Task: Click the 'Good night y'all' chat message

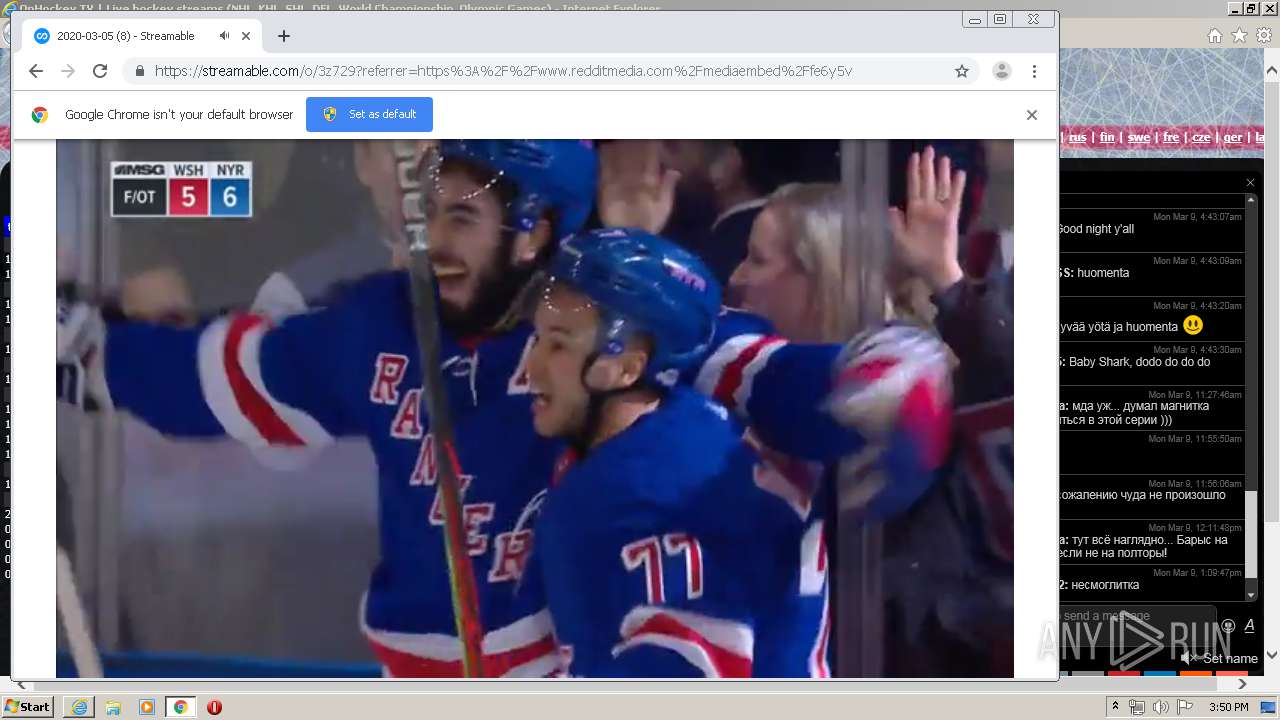Action: pyautogui.click(x=1095, y=229)
